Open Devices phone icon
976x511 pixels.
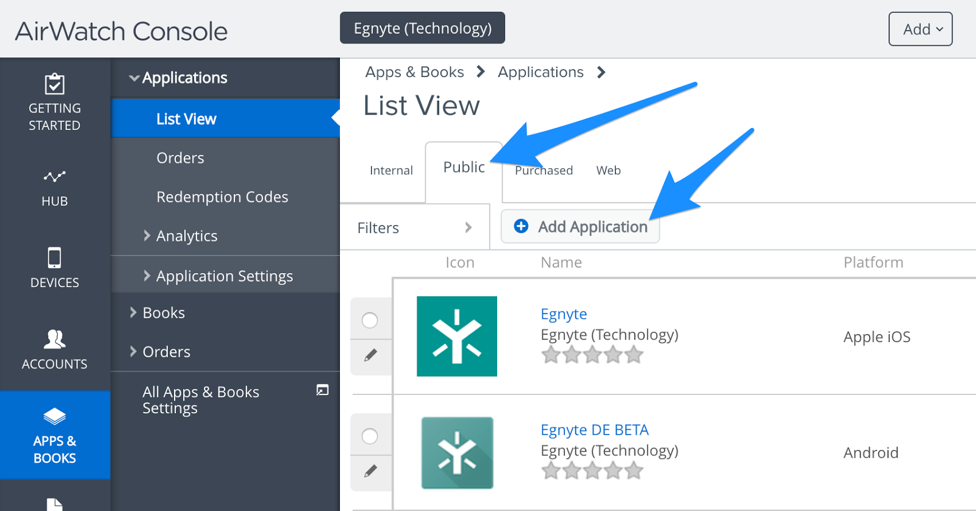[x=54, y=258]
